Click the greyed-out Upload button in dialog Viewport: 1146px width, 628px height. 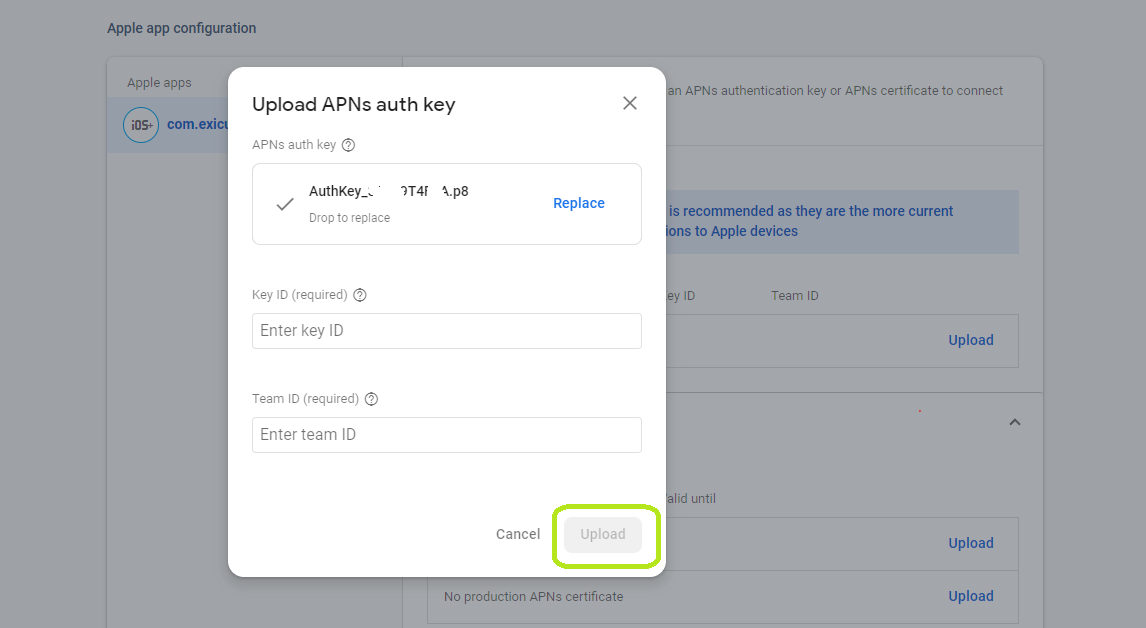pyautogui.click(x=603, y=535)
